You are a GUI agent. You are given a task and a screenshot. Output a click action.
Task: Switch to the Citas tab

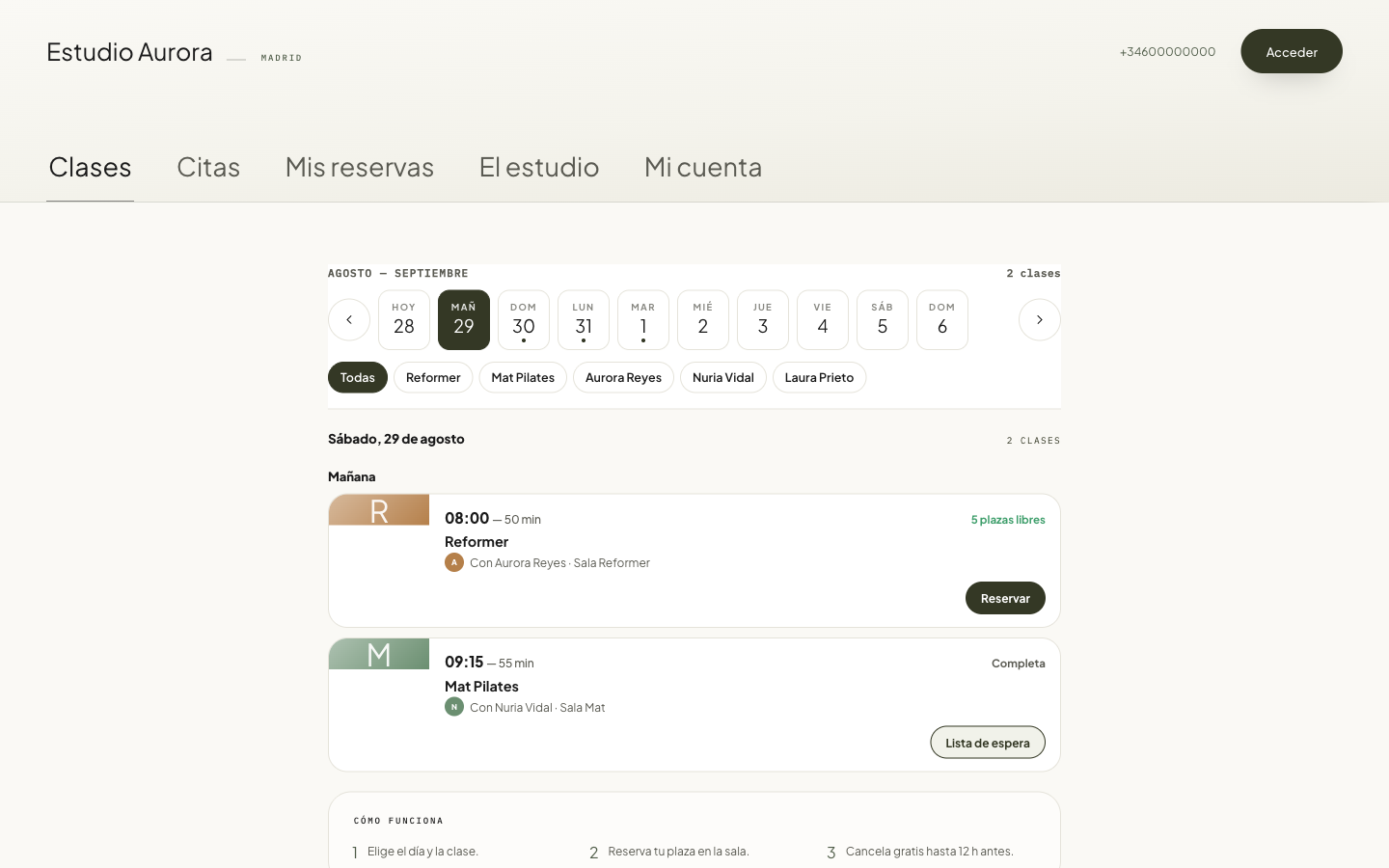[x=208, y=167]
